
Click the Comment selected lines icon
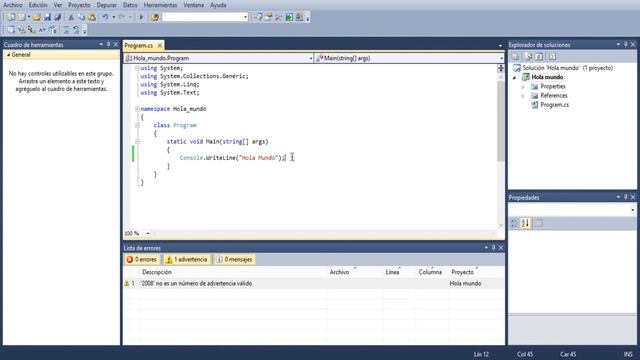(66, 30)
